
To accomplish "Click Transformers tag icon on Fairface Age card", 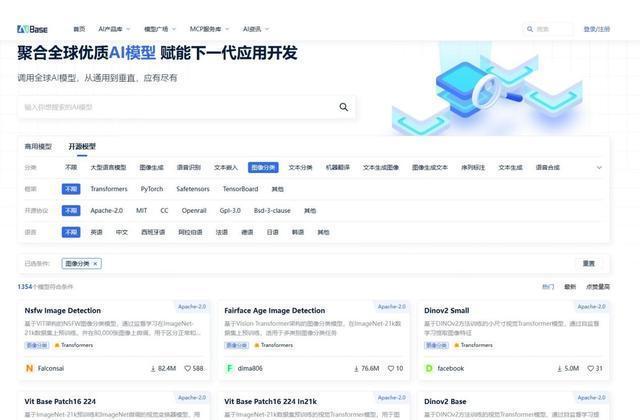I will coord(257,345).
